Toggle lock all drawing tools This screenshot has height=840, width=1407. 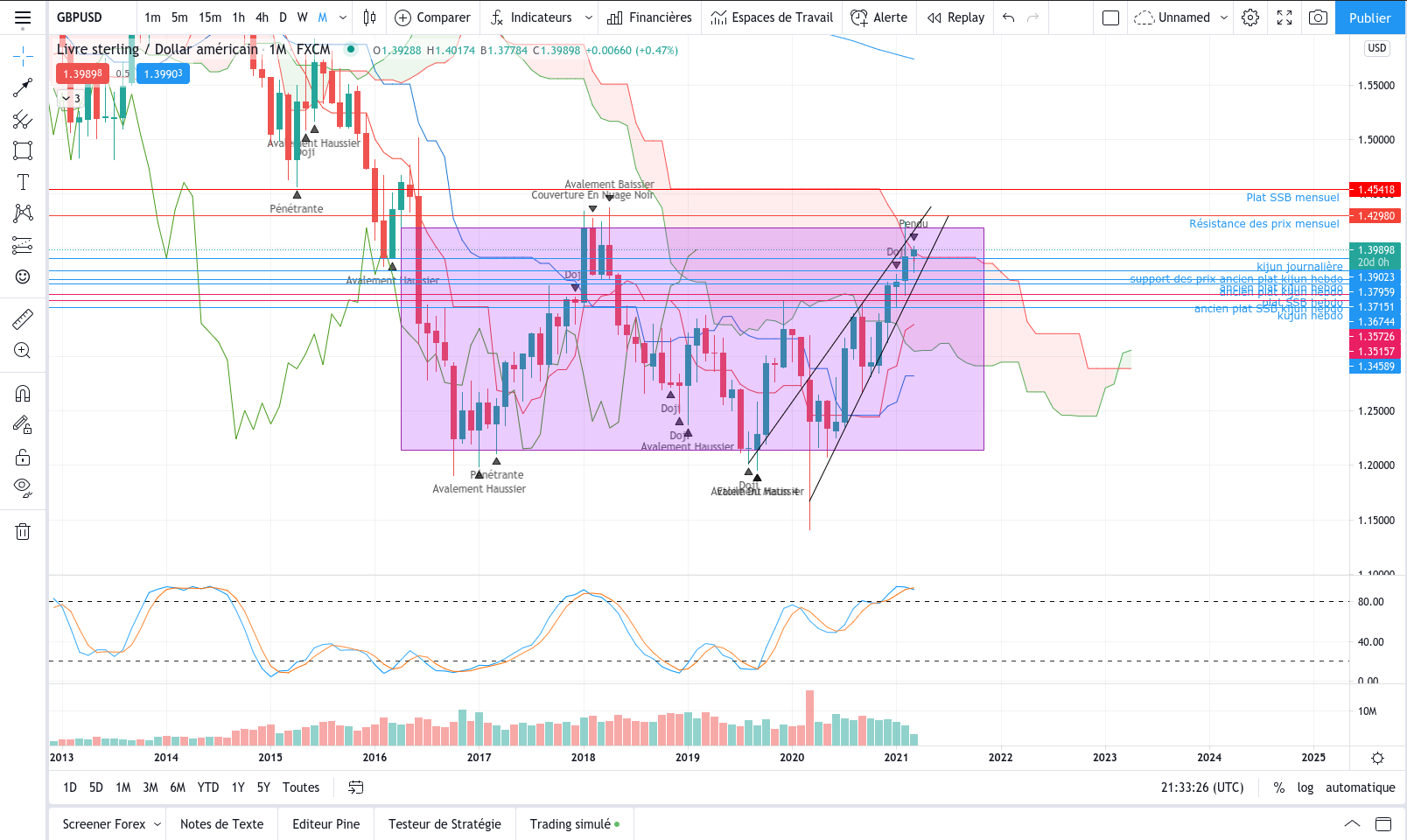[x=23, y=457]
